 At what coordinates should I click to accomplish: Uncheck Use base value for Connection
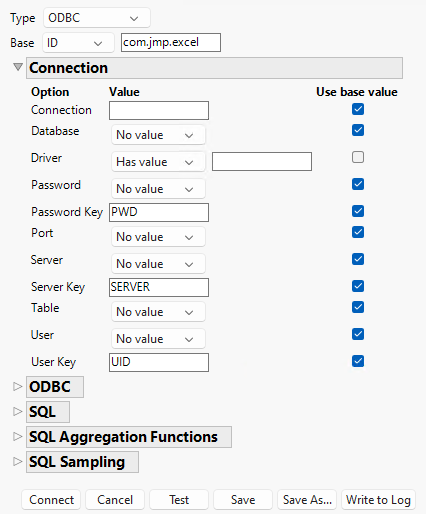pyautogui.click(x=358, y=109)
